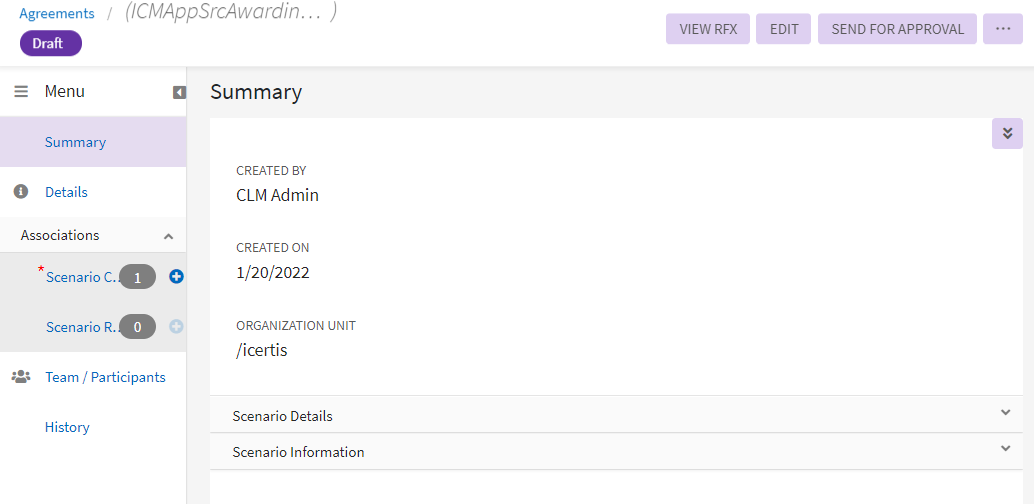The image size is (1034, 504).
Task: Click the EDIT button
Action: coord(784,29)
